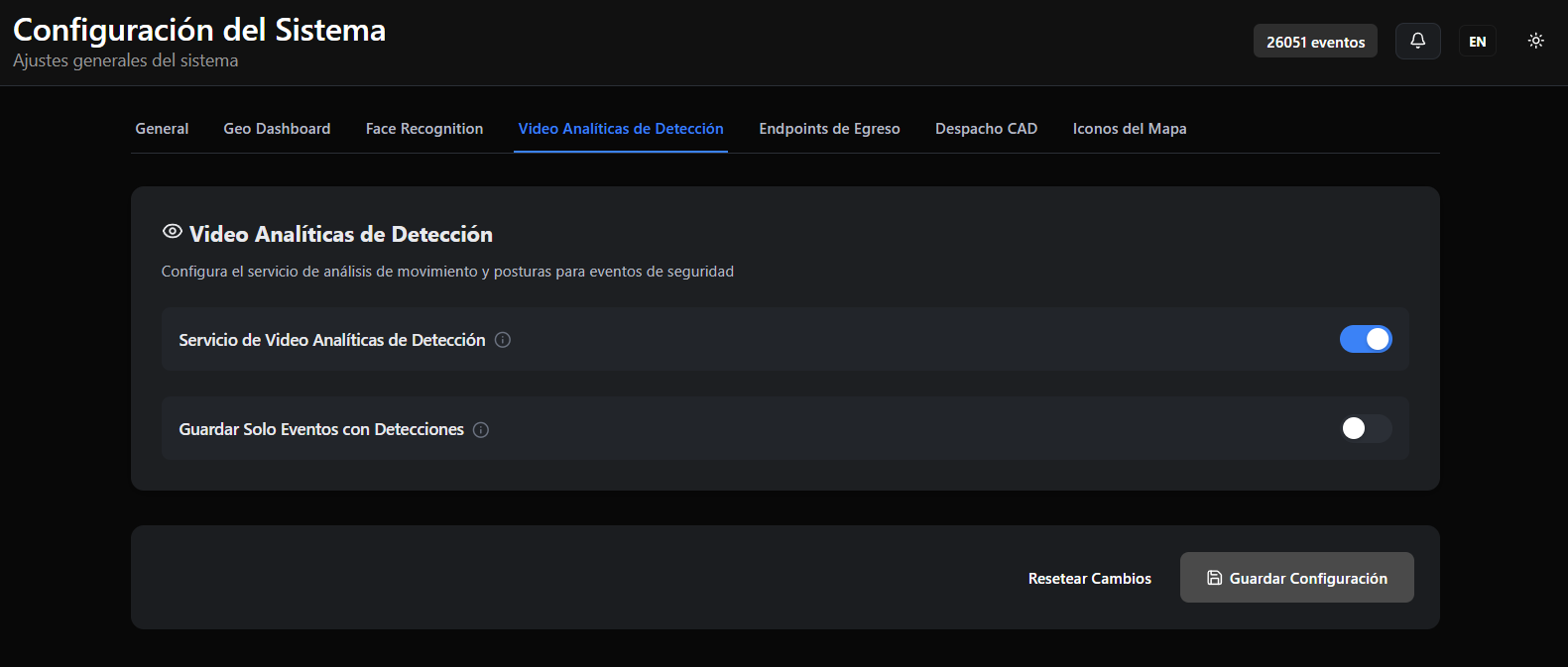Click the Ajustes generales del sistema subtitle
1568x667 pixels.
point(126,60)
